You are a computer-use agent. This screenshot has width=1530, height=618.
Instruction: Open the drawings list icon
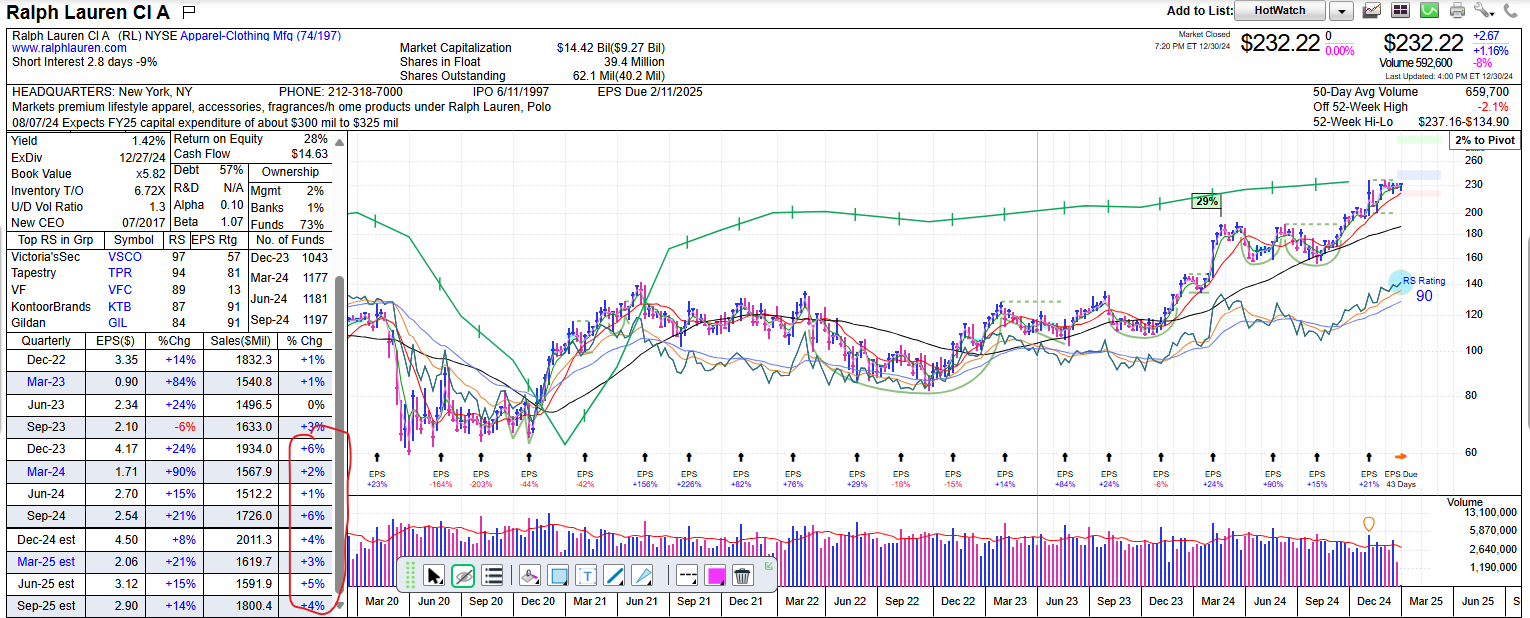(x=492, y=575)
